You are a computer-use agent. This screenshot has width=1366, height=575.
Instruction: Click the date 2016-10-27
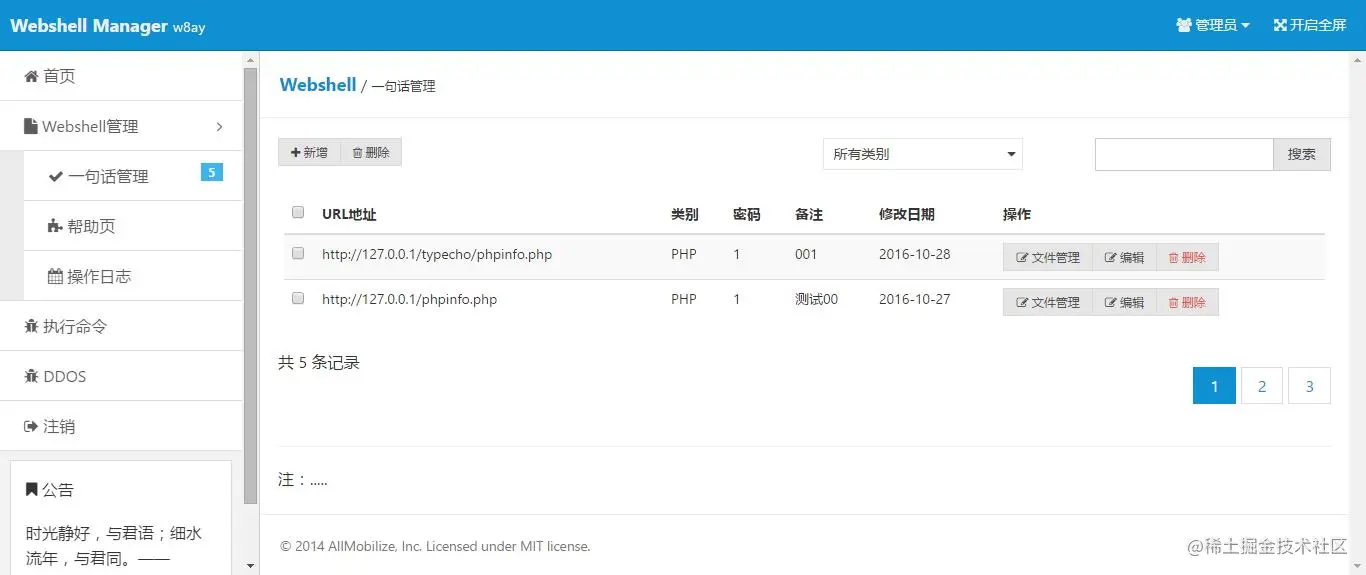point(915,299)
